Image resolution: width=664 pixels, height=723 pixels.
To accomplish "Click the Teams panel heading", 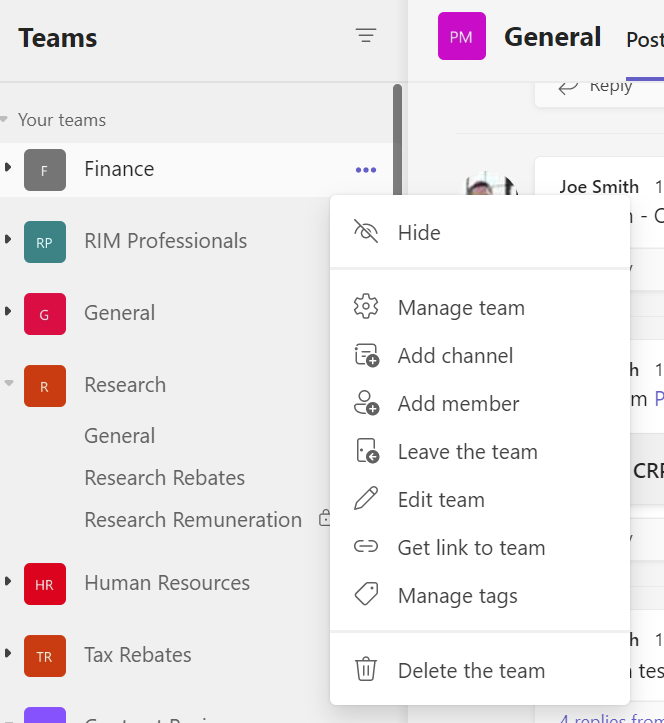I will [58, 38].
